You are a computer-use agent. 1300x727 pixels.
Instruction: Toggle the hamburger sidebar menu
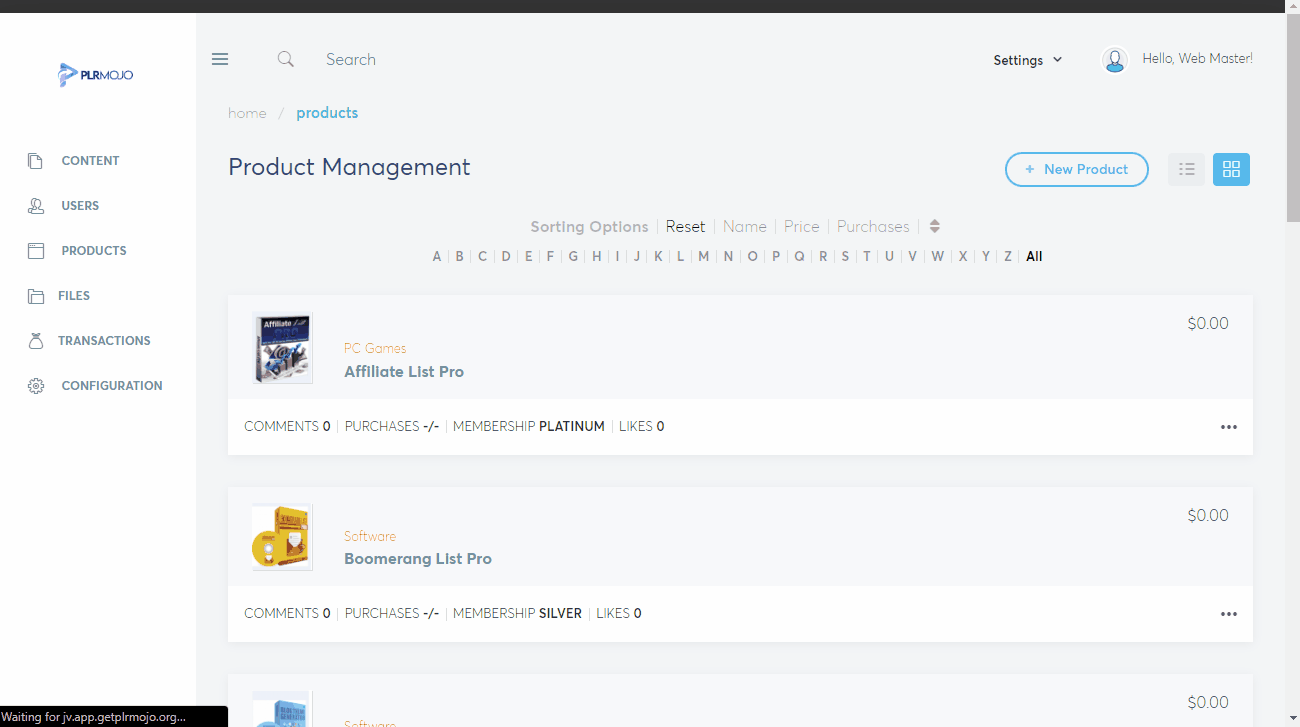(x=220, y=59)
